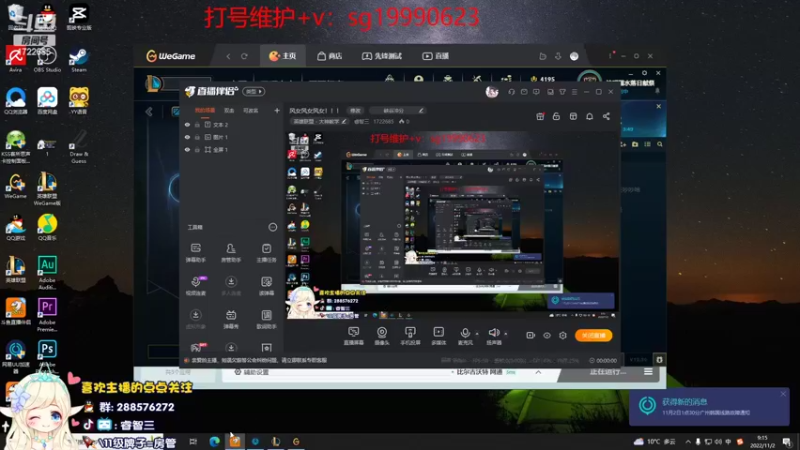Click the unlock icon in header
This screenshot has height=450, width=800.
click(556, 116)
